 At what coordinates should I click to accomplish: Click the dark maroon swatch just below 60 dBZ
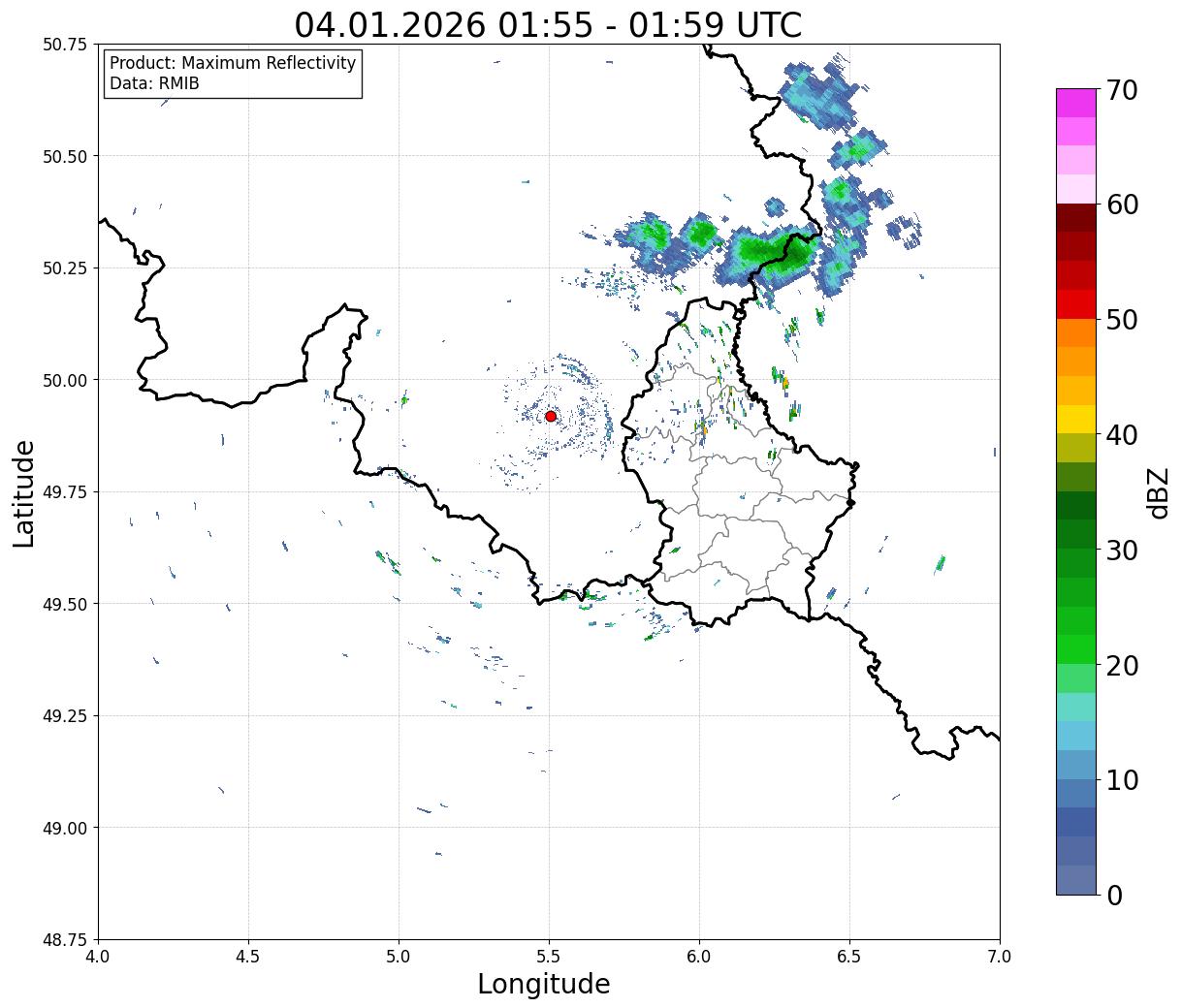[x=1075, y=218]
